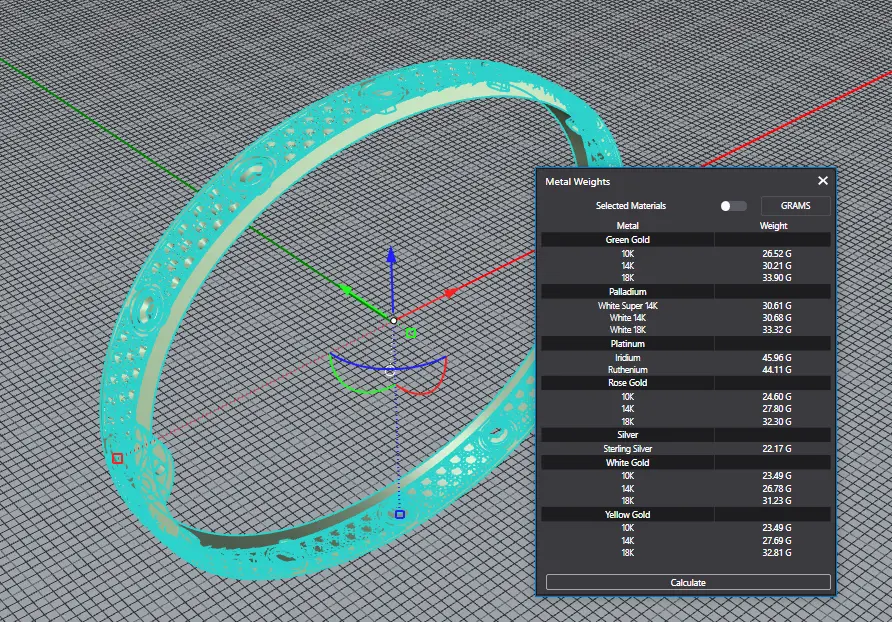Click the 32.81 G weight value
Screen dimensions: 892x622
click(777, 553)
